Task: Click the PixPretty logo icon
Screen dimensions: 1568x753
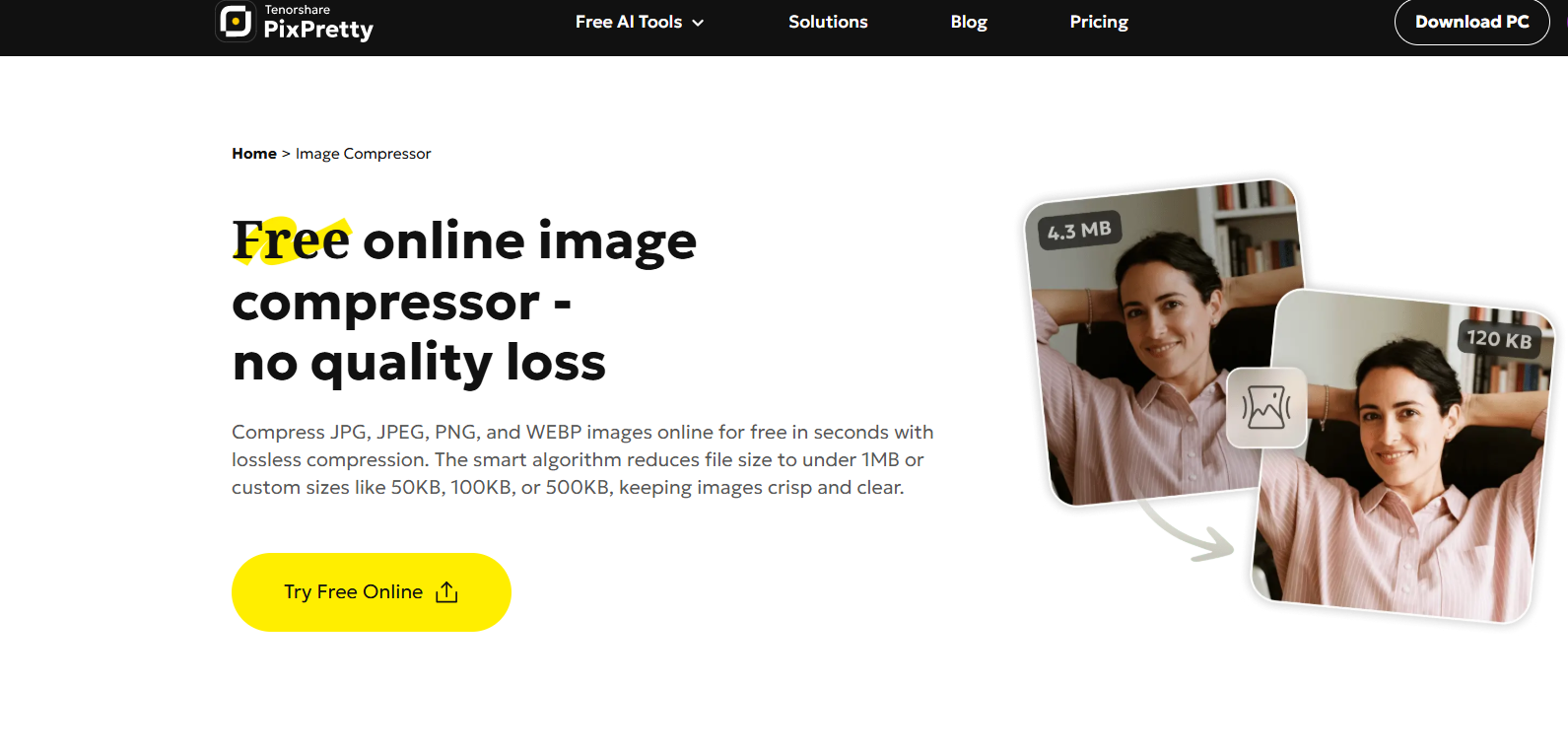Action: [237, 21]
